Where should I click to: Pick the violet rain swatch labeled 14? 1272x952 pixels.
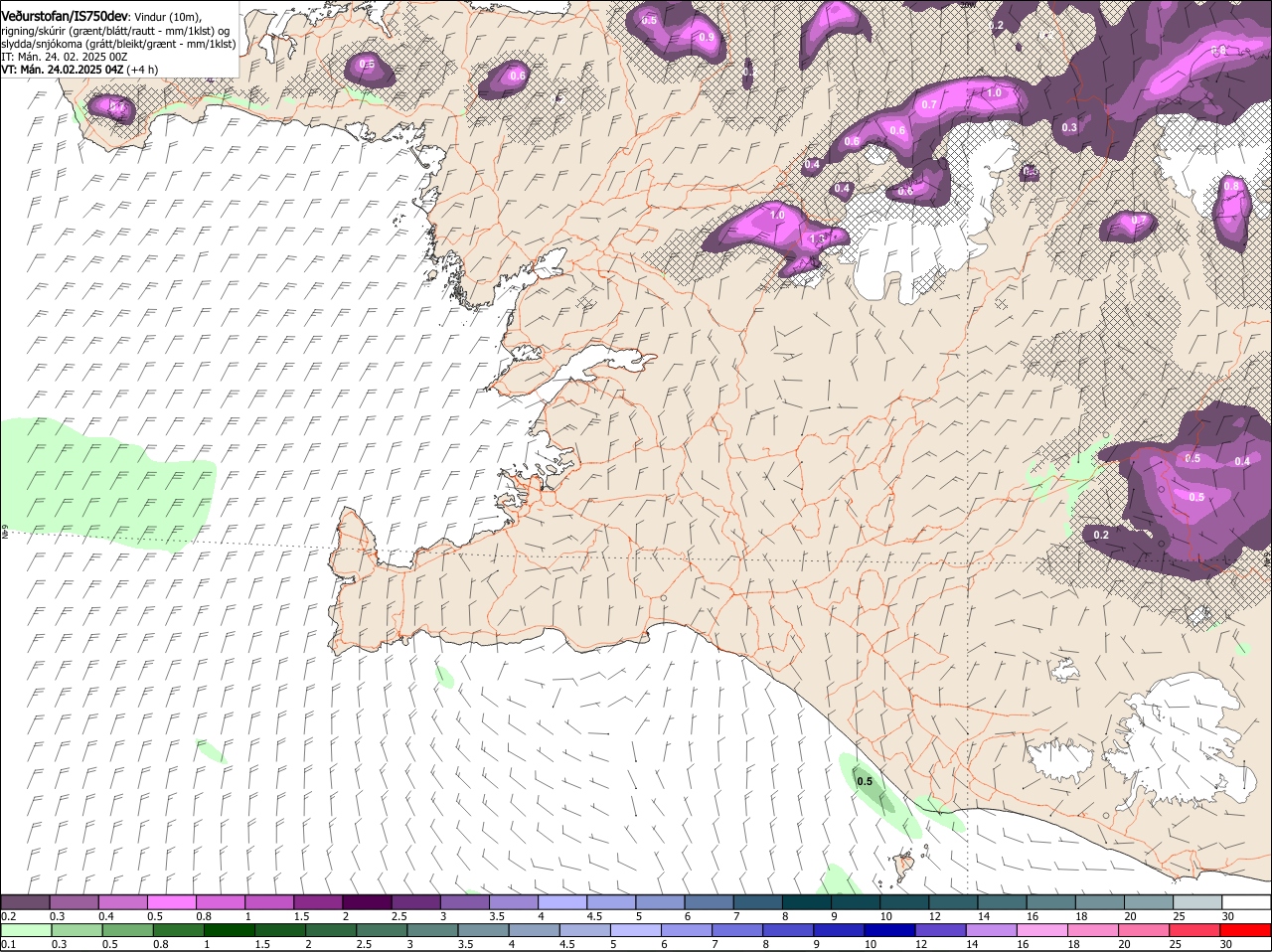(x=991, y=930)
